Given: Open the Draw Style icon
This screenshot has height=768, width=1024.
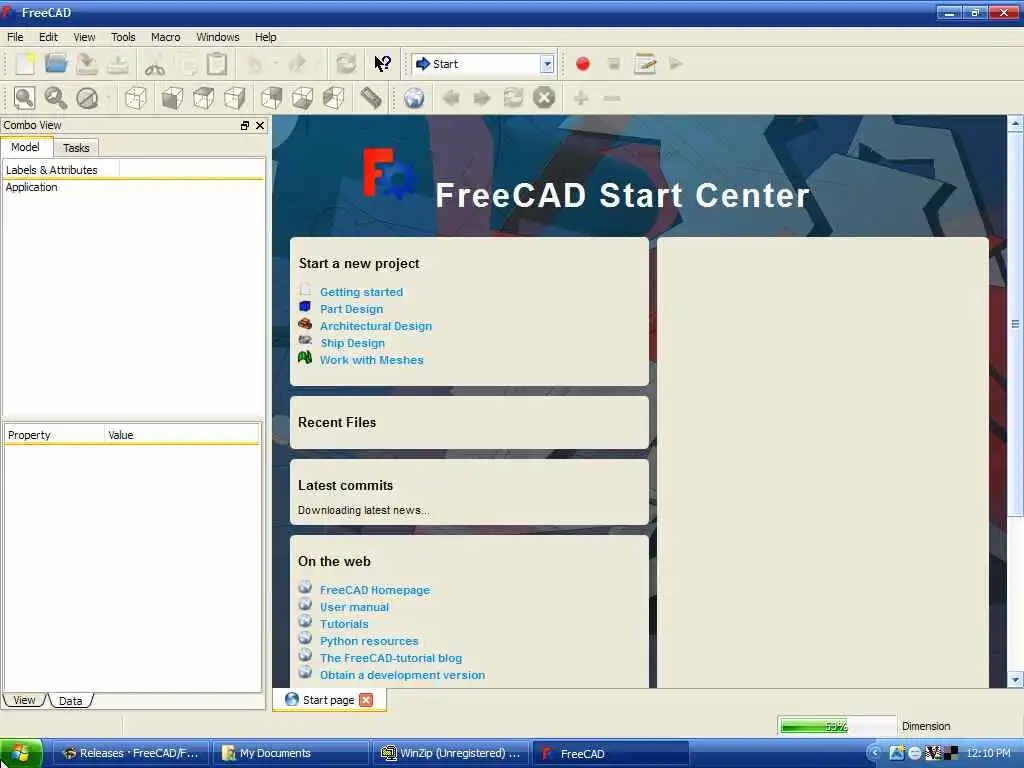Looking at the screenshot, I should tap(87, 99).
